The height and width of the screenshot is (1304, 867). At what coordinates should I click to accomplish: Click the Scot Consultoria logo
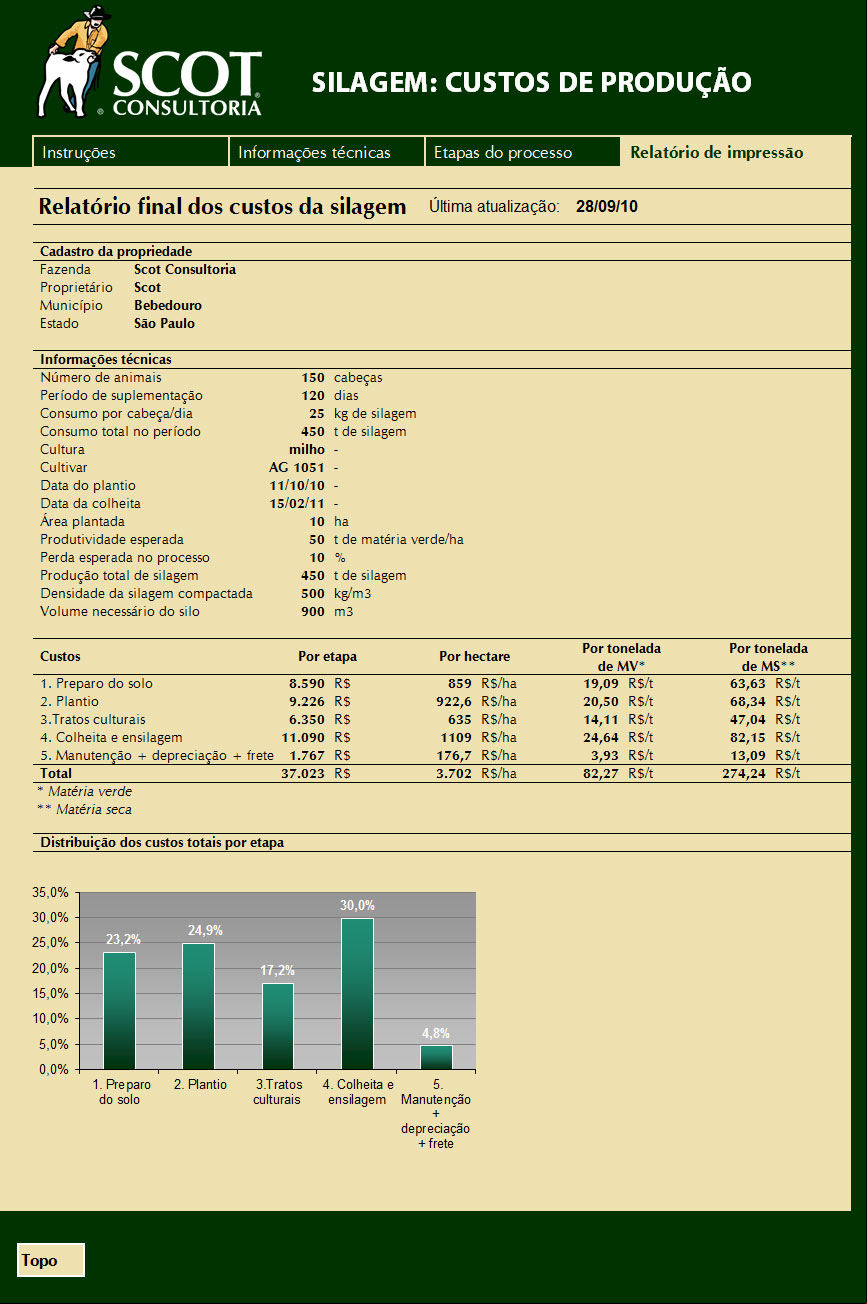pyautogui.click(x=150, y=63)
